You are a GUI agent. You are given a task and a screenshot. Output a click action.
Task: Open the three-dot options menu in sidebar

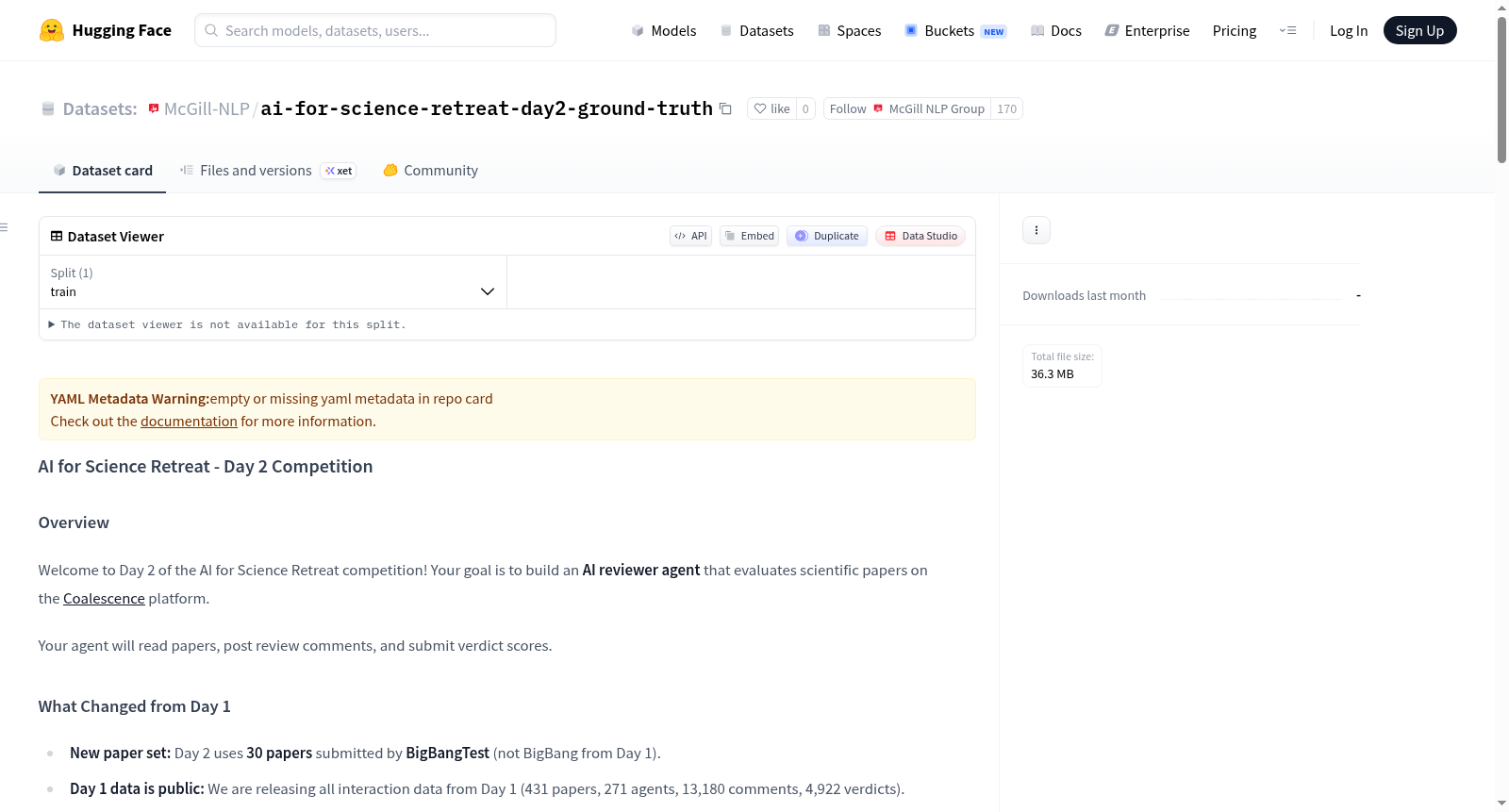[1036, 230]
